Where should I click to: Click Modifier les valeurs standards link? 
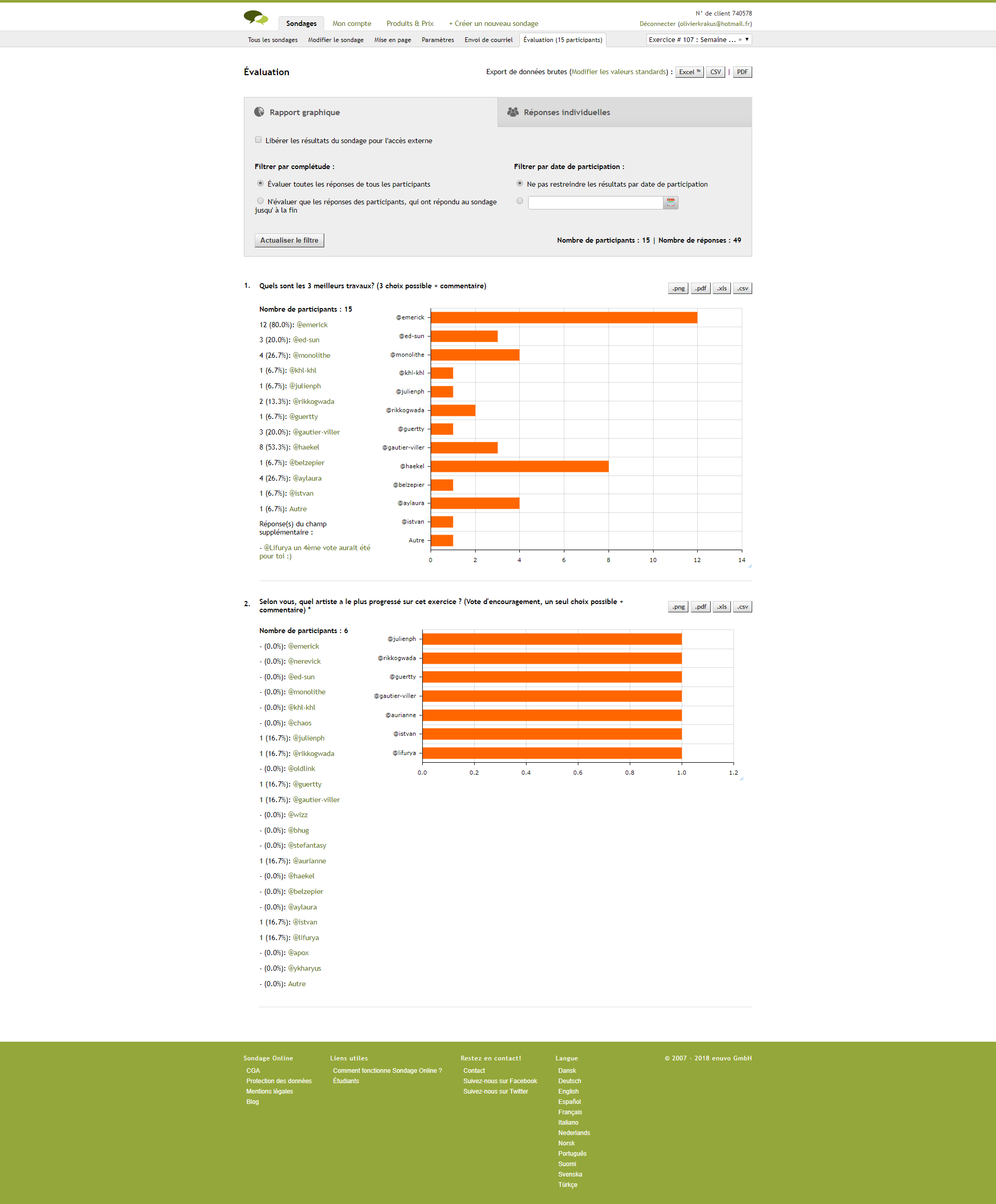pos(619,72)
